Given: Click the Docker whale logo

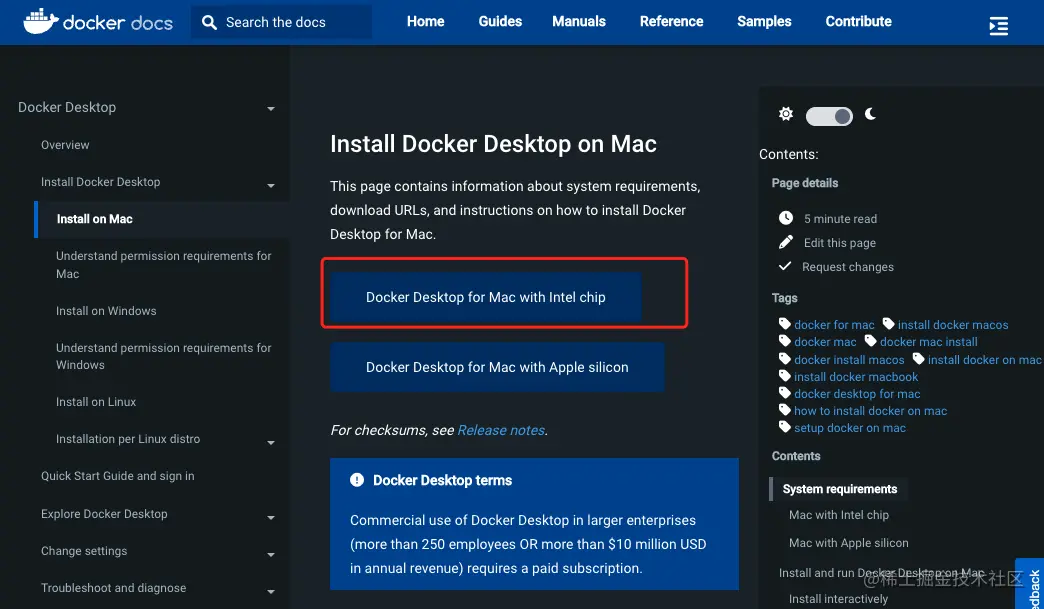Looking at the screenshot, I should point(41,22).
